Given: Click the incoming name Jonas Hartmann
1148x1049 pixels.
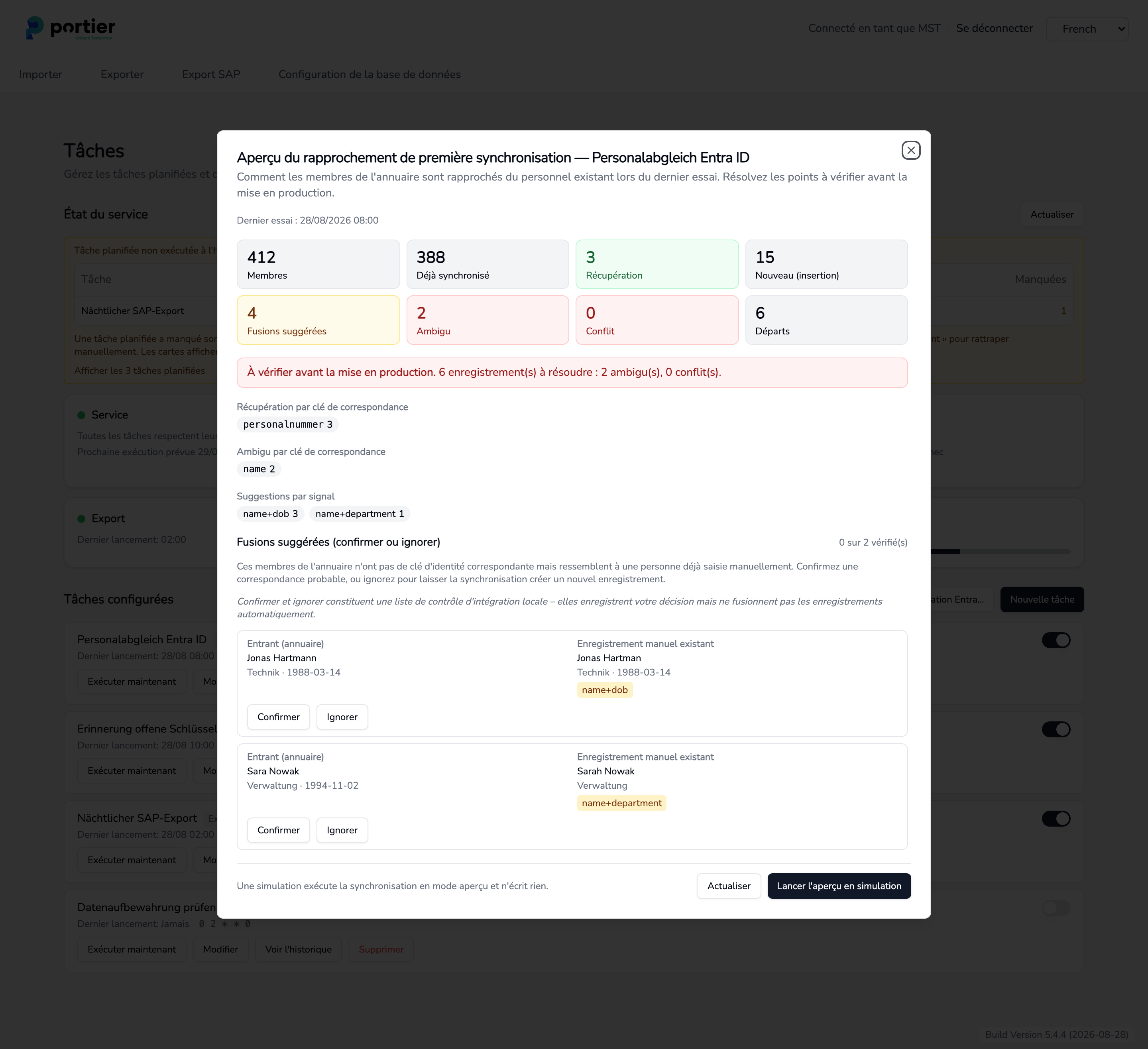Looking at the screenshot, I should [x=281, y=658].
